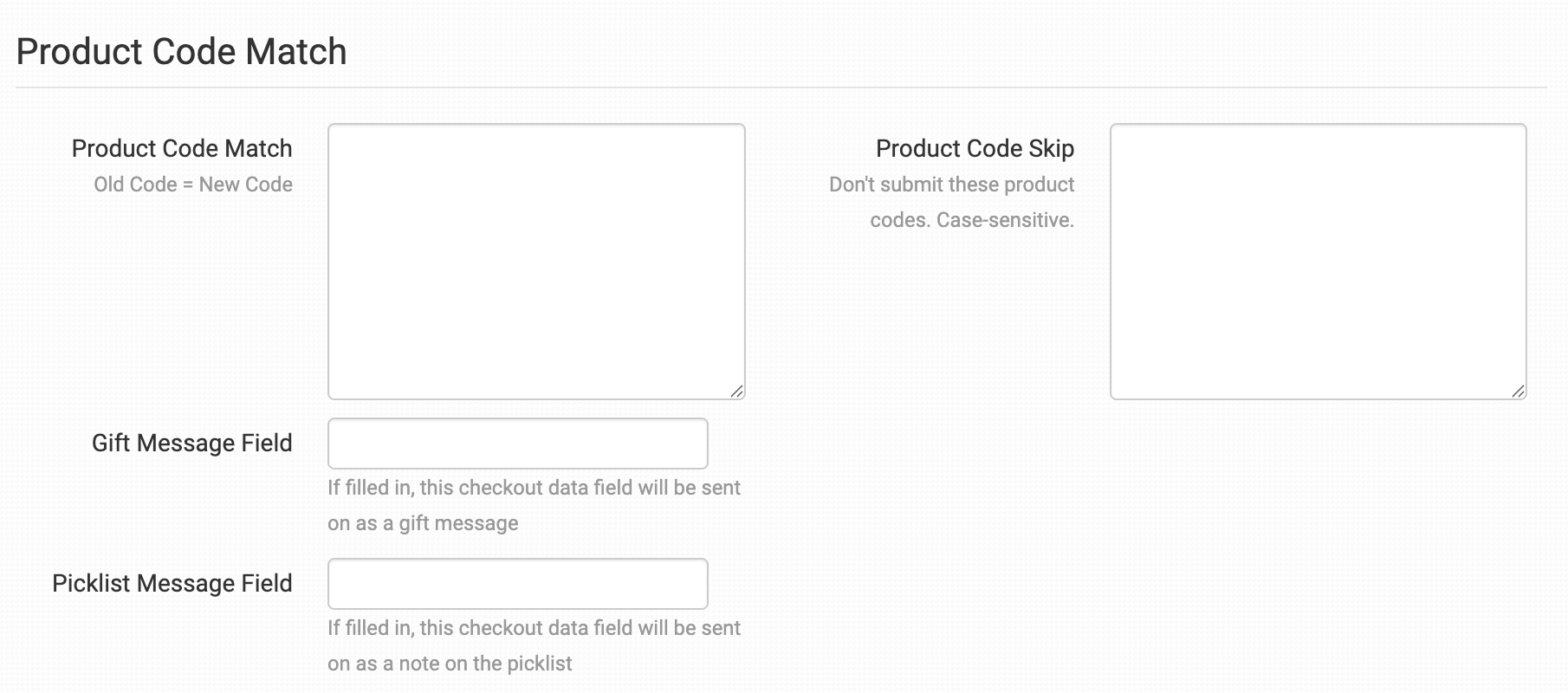The image size is (1568, 693).
Task: Select the 'Gift Message Field' label
Action: click(191, 444)
